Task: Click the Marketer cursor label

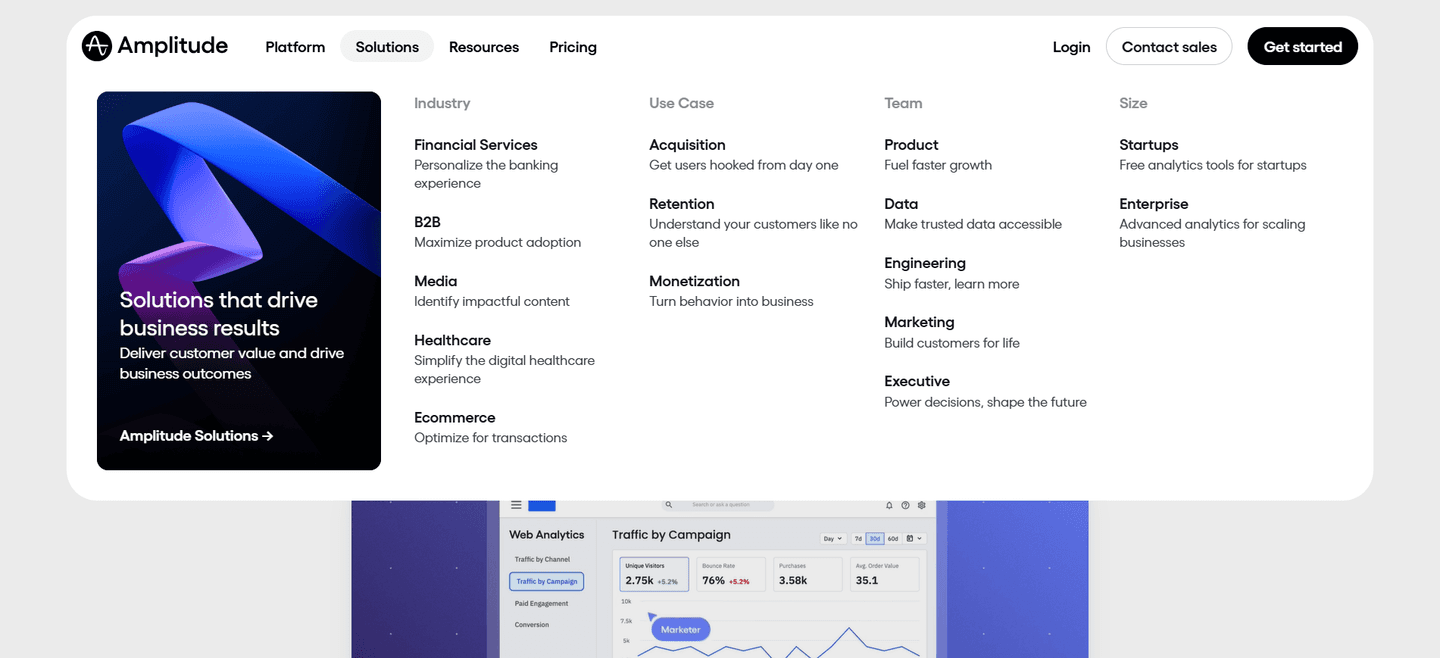Action: click(681, 629)
